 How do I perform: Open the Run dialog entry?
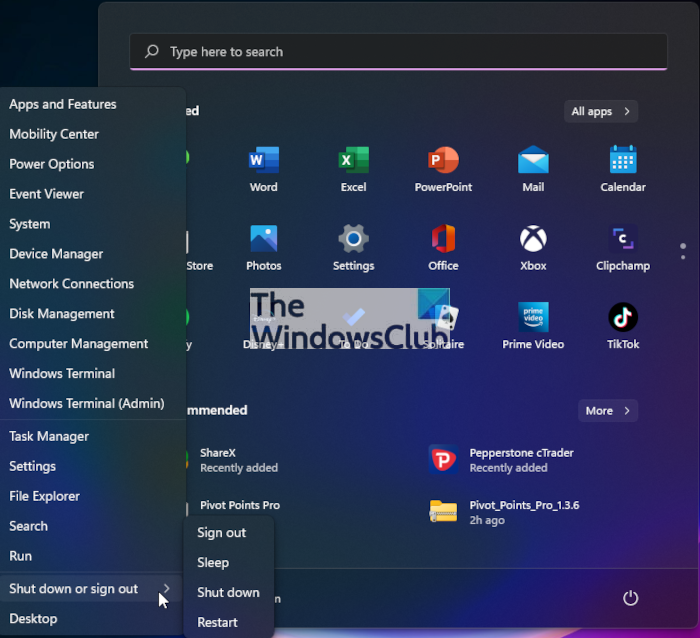coord(92,556)
